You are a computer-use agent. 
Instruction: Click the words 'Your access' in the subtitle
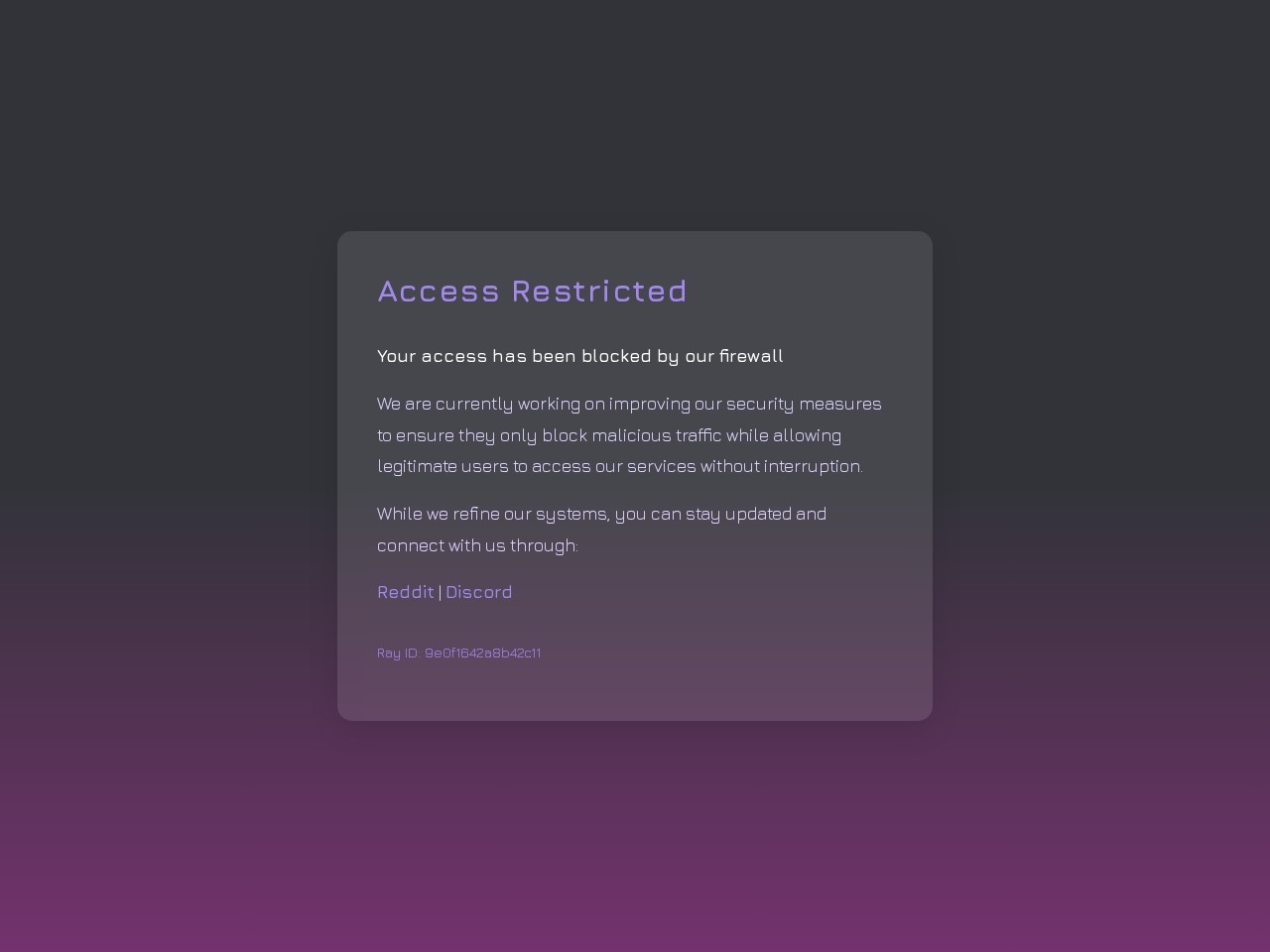432,356
